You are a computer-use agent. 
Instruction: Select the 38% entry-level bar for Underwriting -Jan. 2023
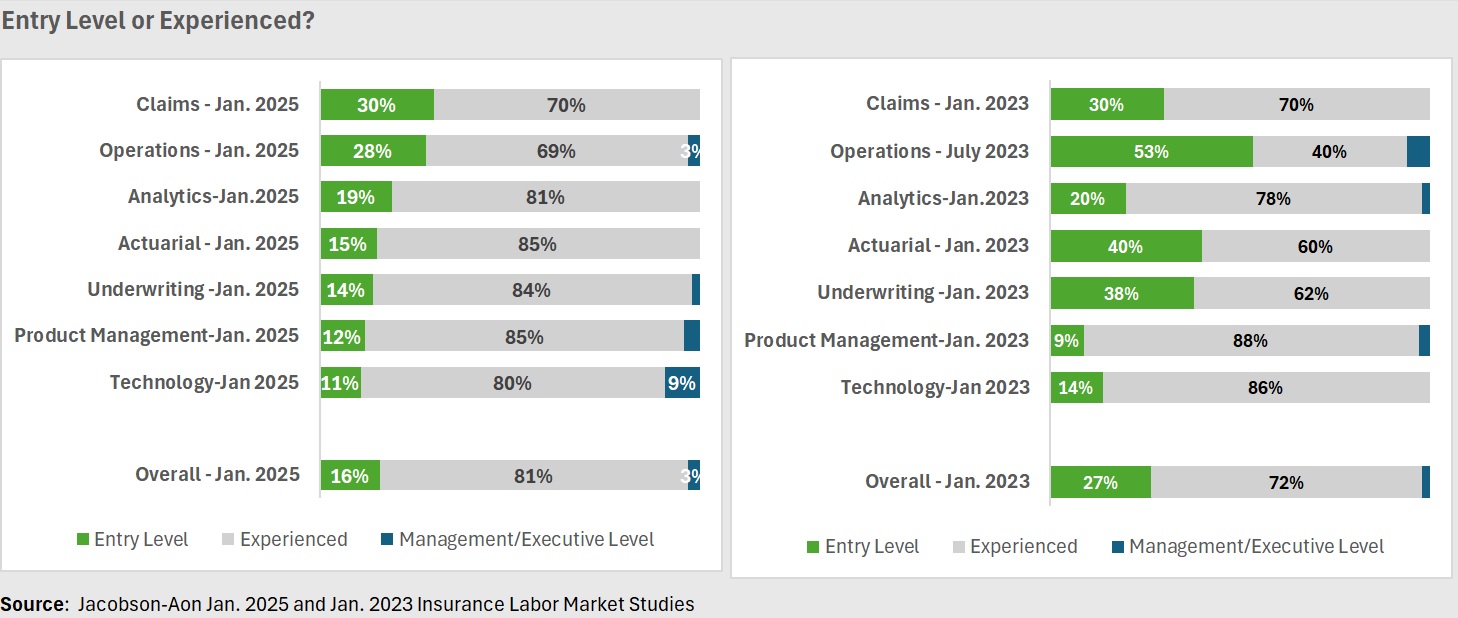[1122, 293]
